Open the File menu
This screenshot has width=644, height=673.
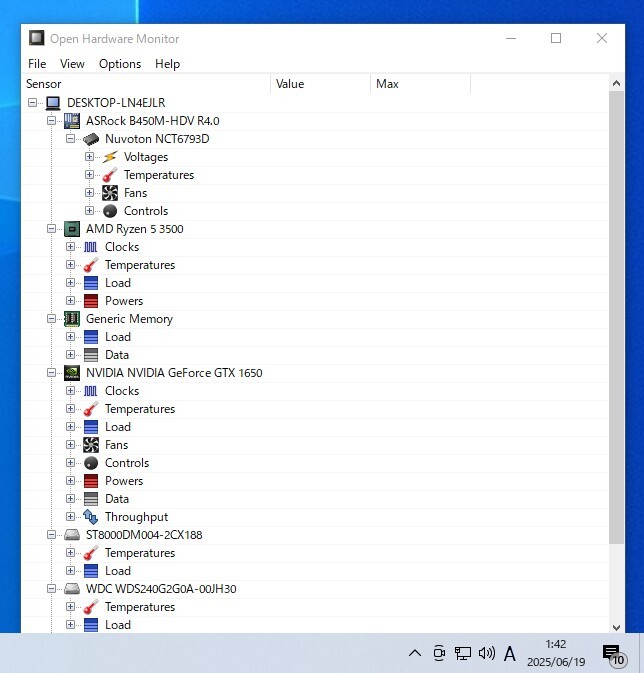point(37,64)
